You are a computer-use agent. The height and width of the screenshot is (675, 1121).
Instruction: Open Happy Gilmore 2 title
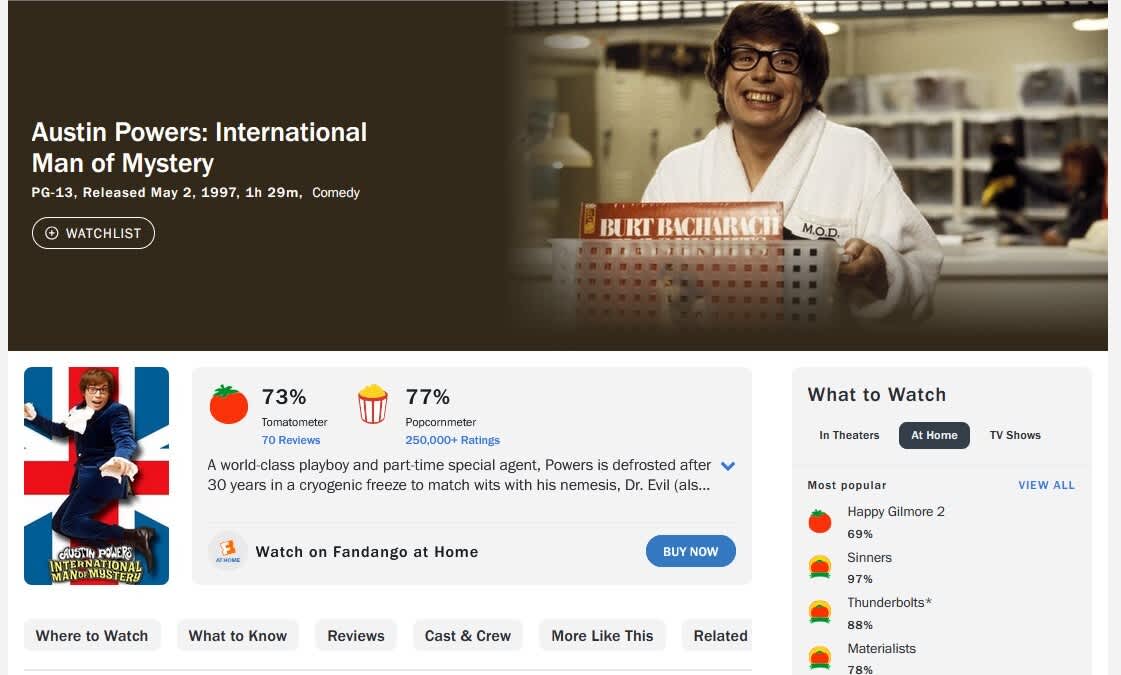click(896, 511)
